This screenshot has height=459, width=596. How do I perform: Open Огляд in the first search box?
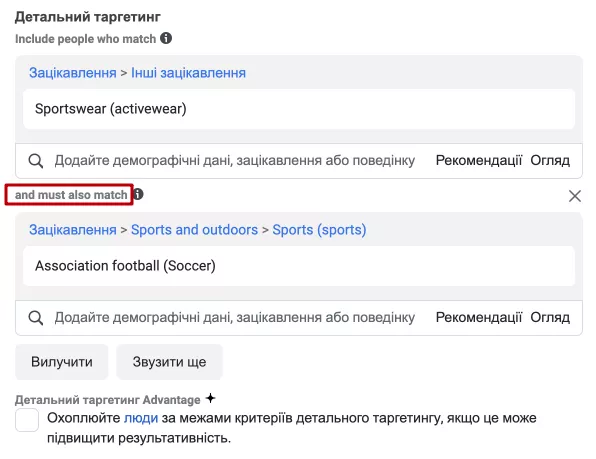[x=550, y=160]
